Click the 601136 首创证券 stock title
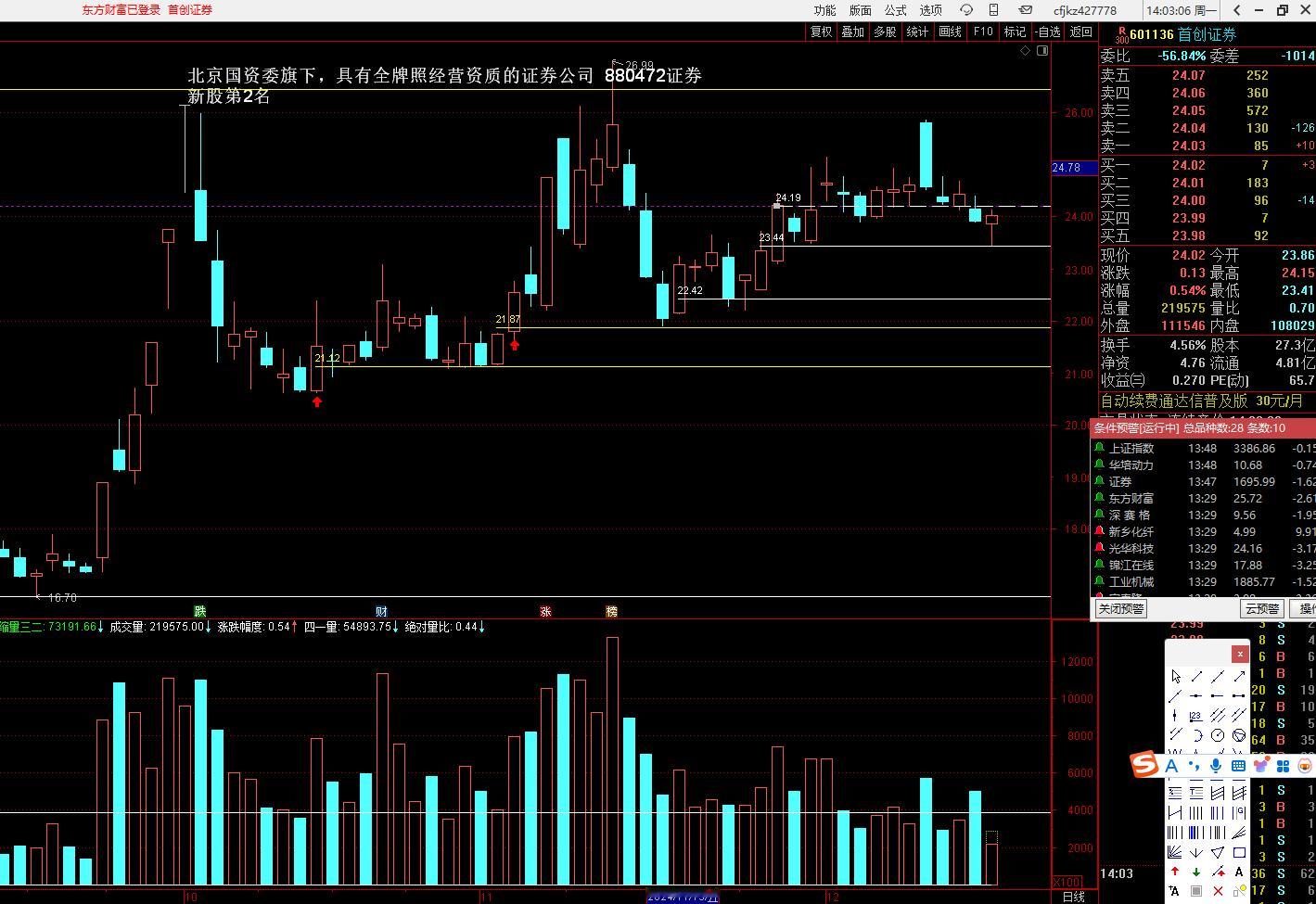 [x=1182, y=34]
